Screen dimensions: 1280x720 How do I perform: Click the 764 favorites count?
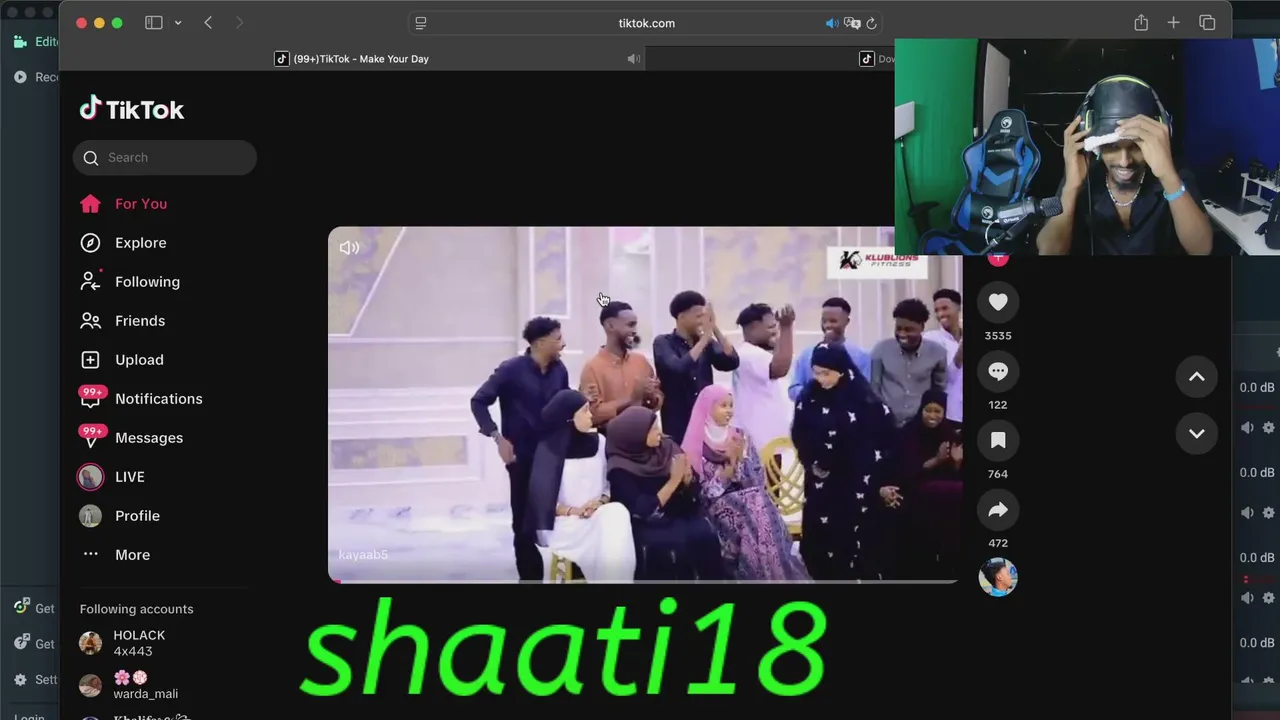pyautogui.click(x=998, y=474)
